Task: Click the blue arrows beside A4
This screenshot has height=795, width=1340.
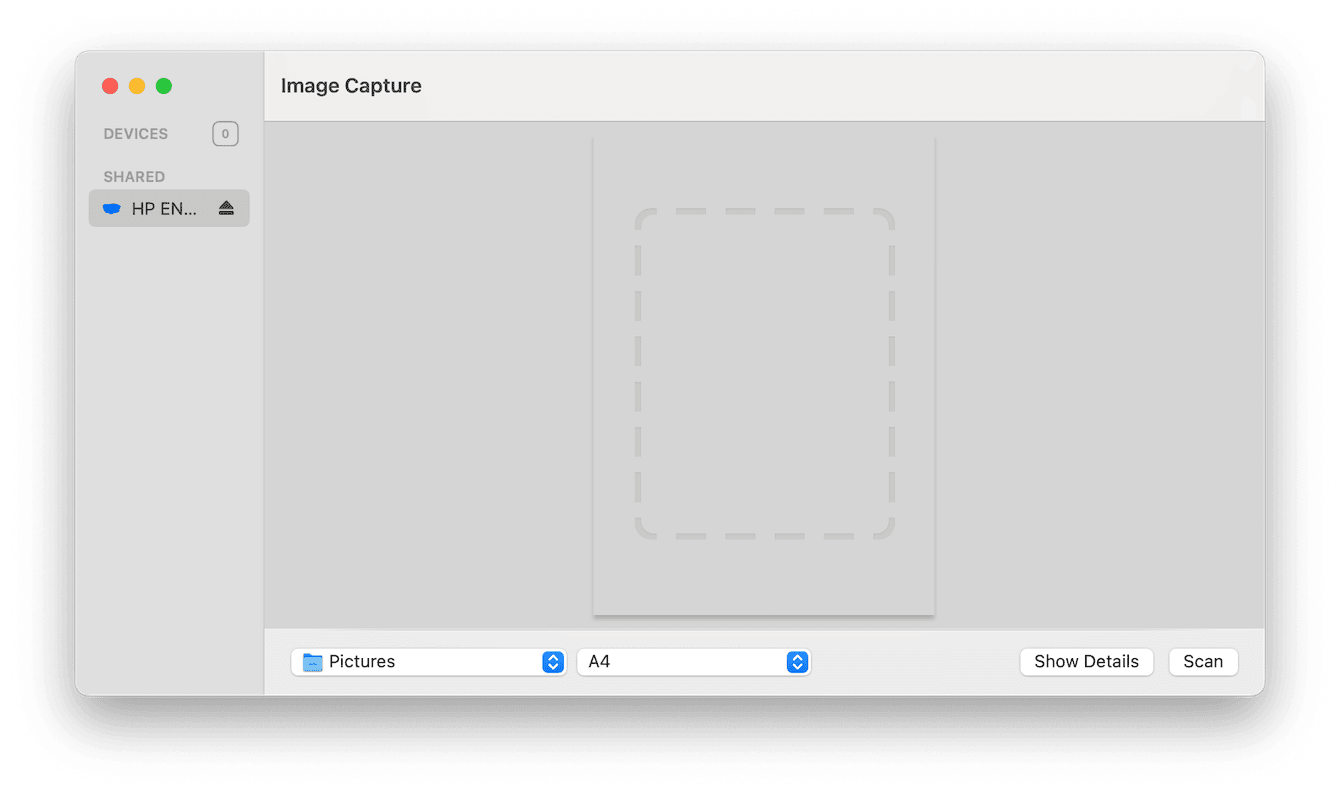Action: click(797, 662)
